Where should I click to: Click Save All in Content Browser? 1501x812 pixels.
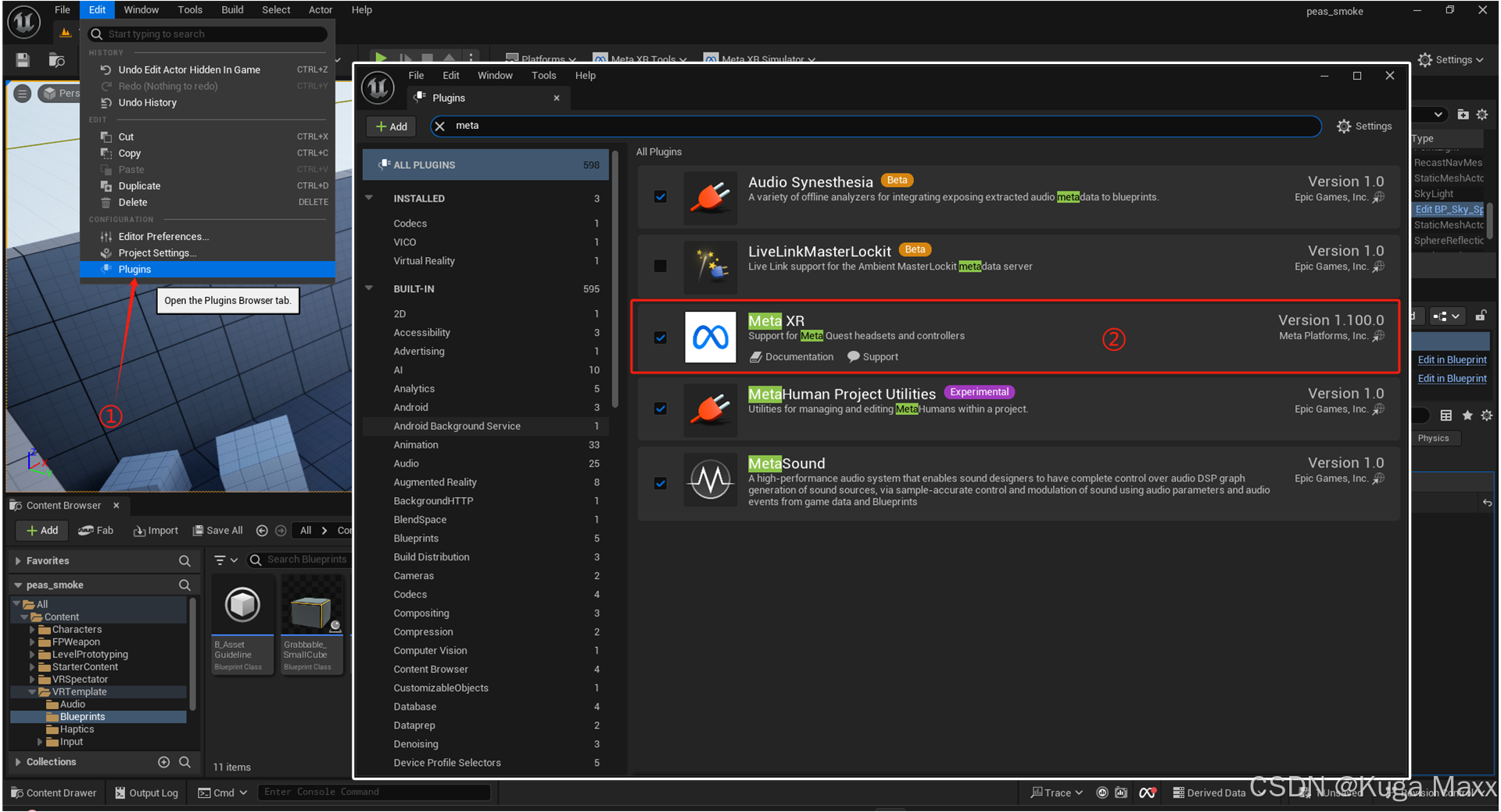[x=218, y=530]
